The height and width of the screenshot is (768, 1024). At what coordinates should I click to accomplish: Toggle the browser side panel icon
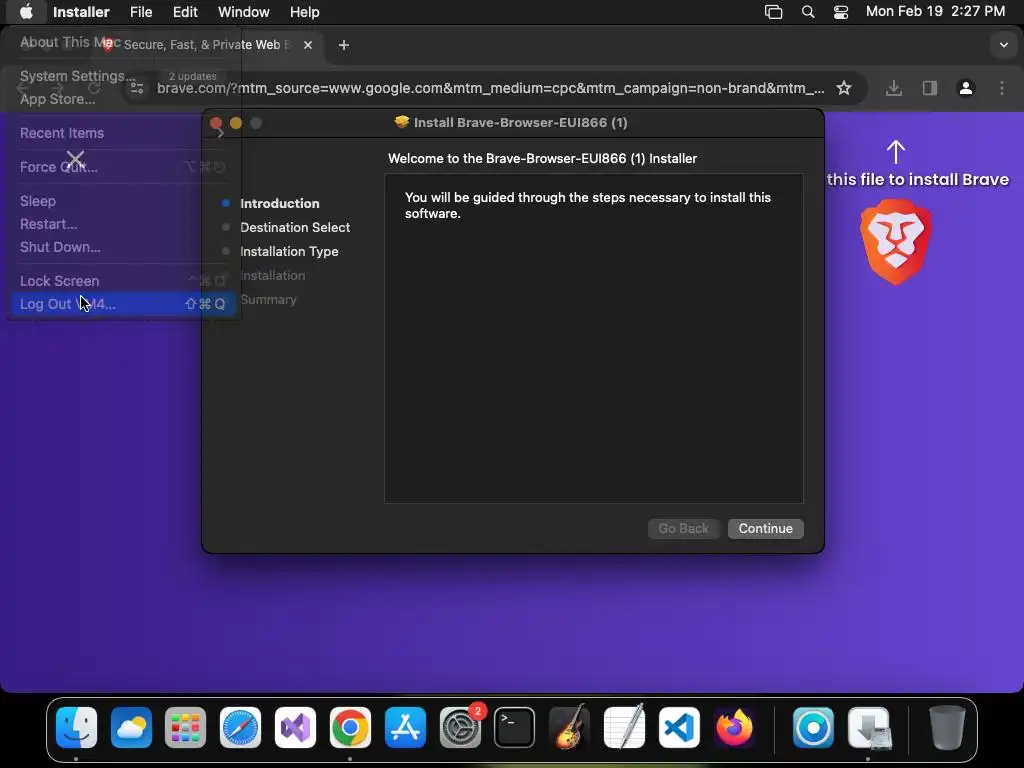[x=930, y=88]
